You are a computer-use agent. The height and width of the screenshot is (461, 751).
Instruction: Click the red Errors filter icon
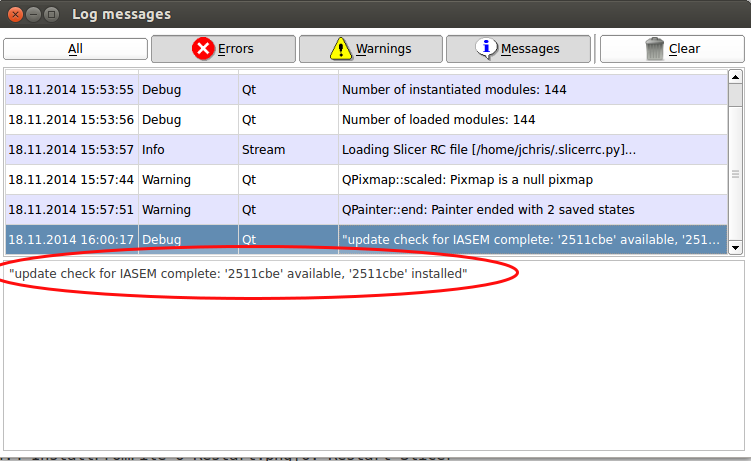click(x=204, y=48)
